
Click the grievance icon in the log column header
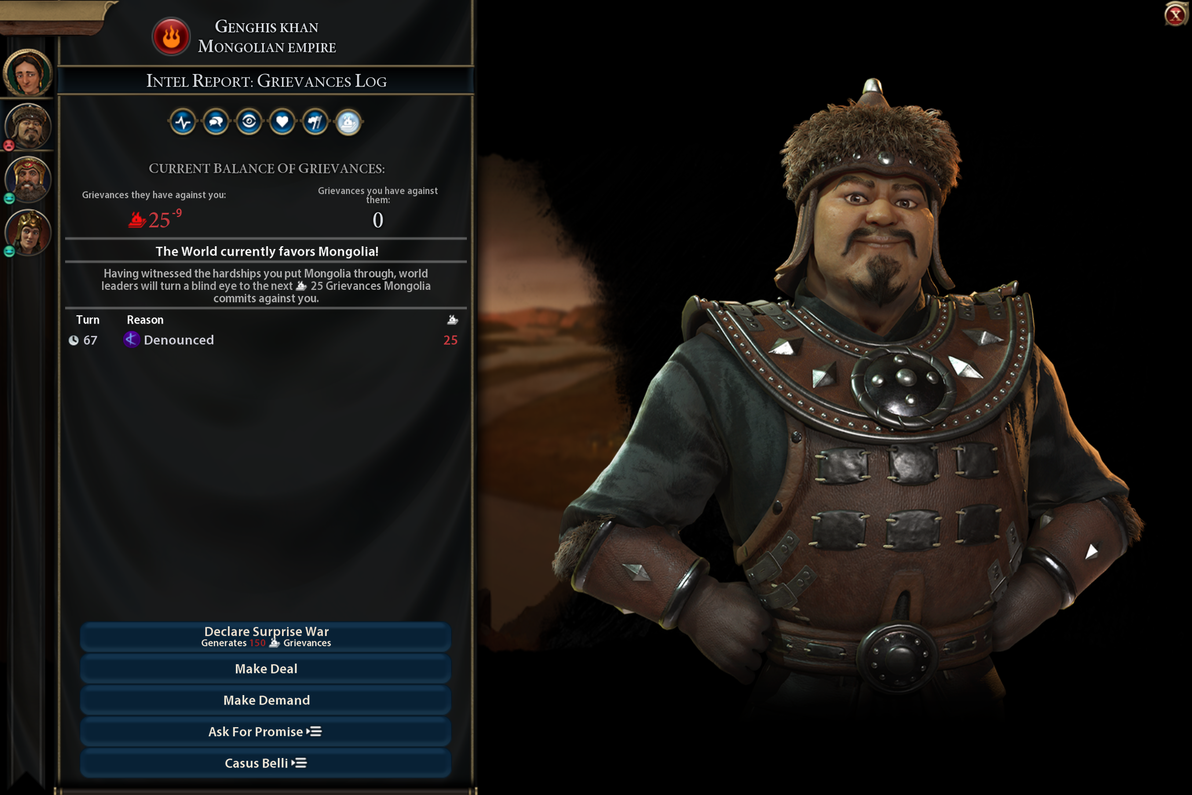pyautogui.click(x=452, y=320)
